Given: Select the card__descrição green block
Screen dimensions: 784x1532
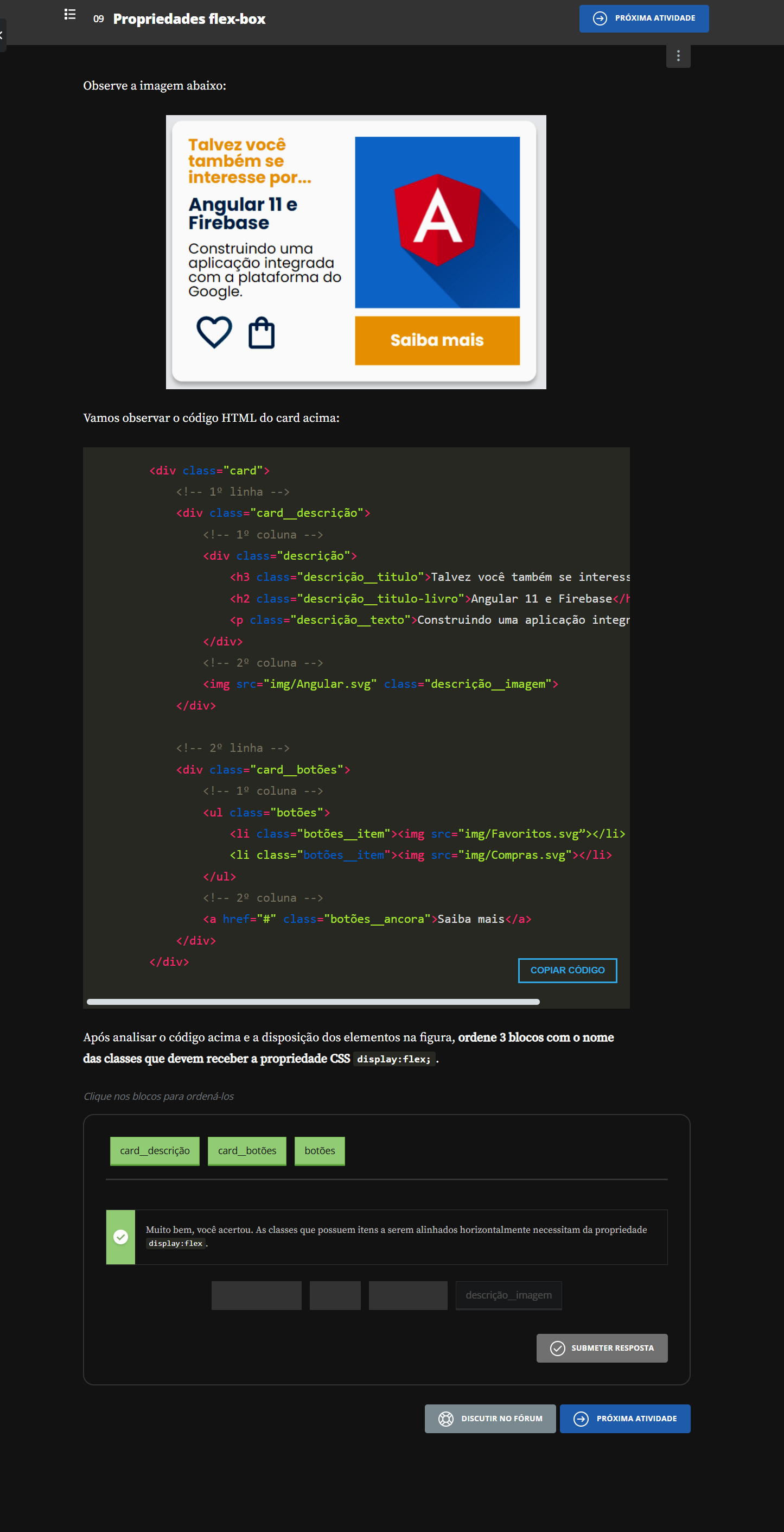Looking at the screenshot, I should pyautogui.click(x=155, y=1151).
